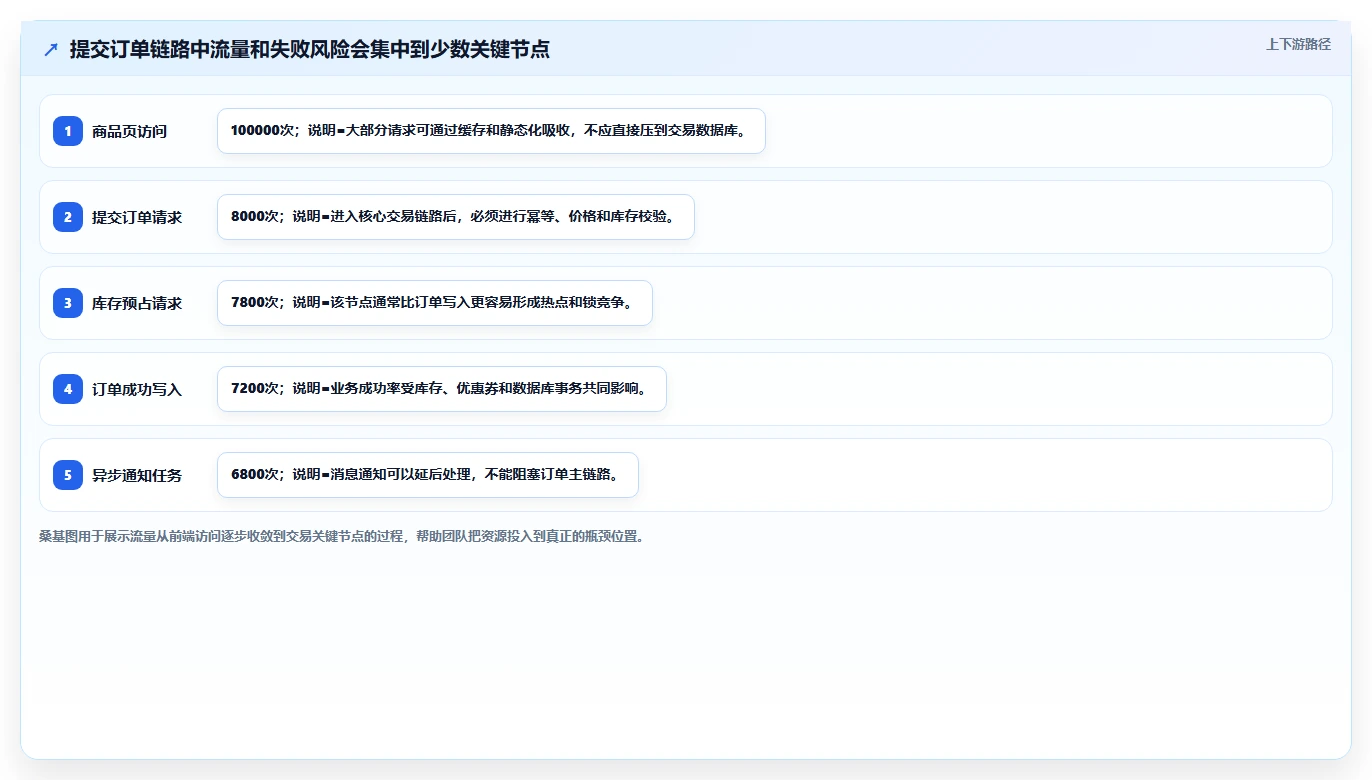
Task: Open the 100000次 description box
Action: click(491, 131)
